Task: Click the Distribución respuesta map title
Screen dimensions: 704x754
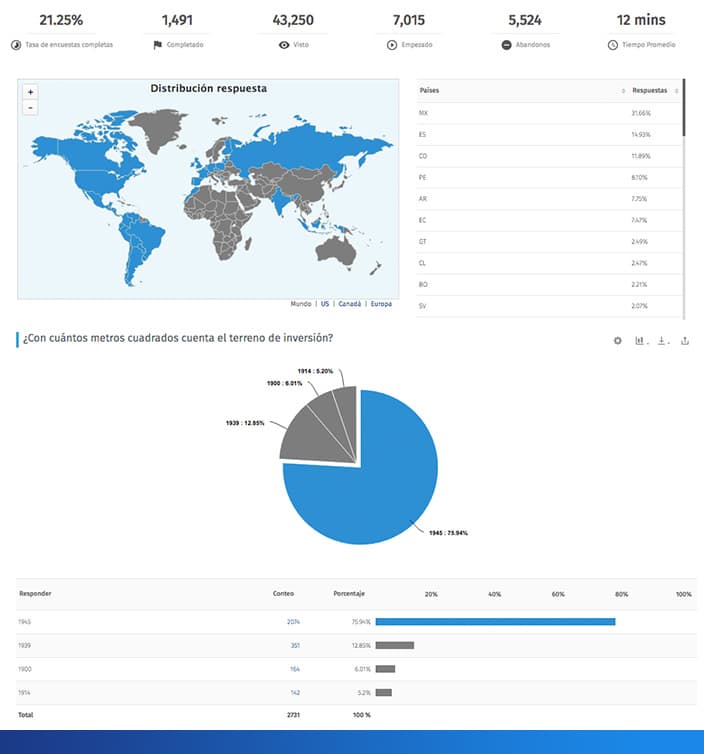Action: point(209,88)
